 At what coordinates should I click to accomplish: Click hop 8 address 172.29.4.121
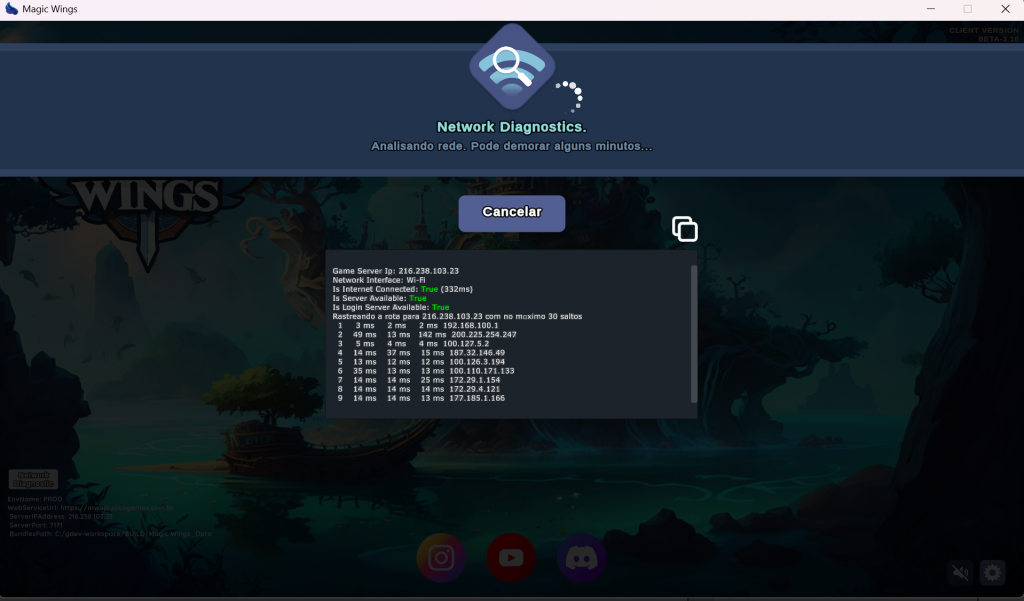point(475,389)
